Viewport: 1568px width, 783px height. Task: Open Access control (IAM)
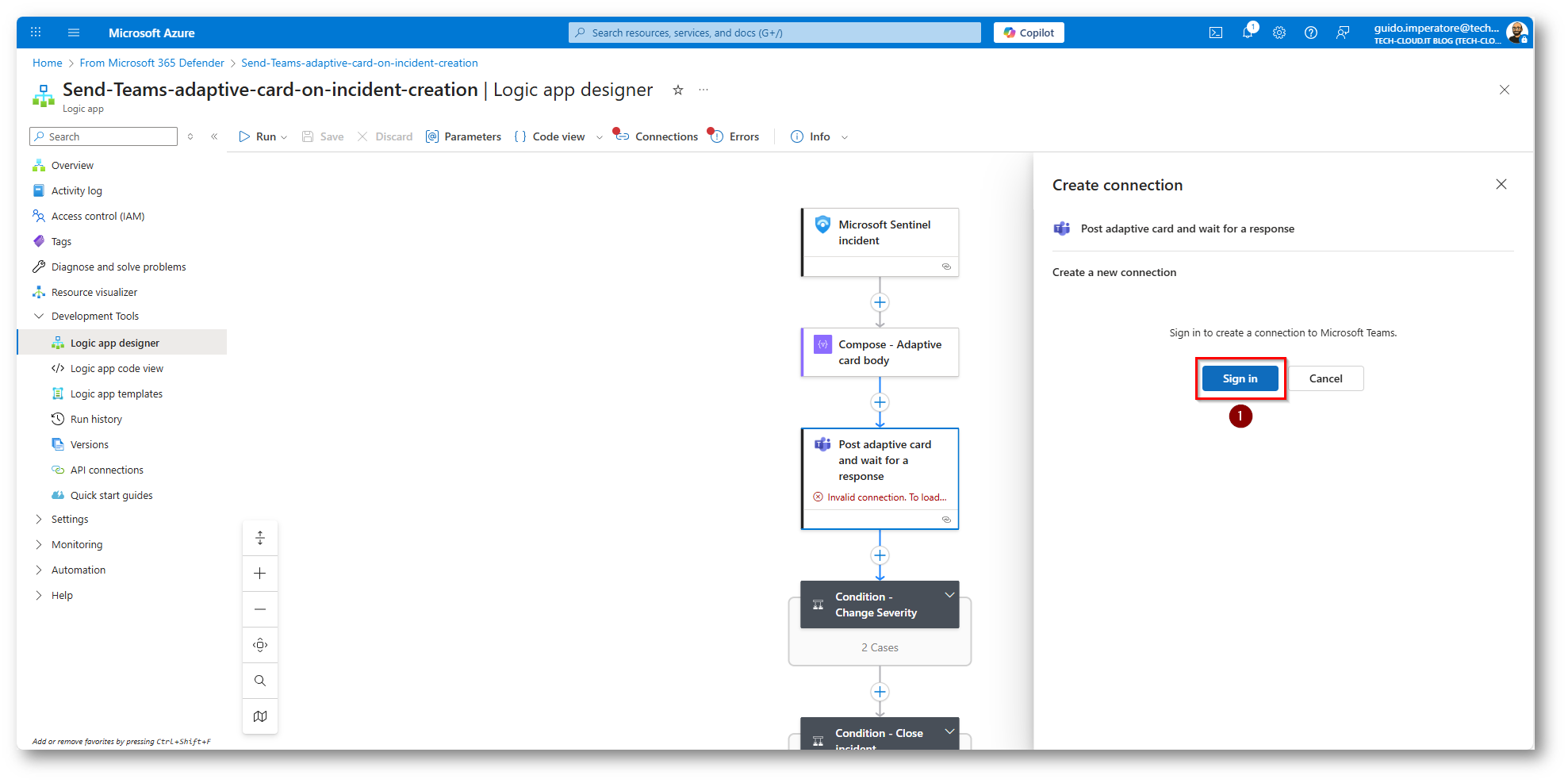98,216
